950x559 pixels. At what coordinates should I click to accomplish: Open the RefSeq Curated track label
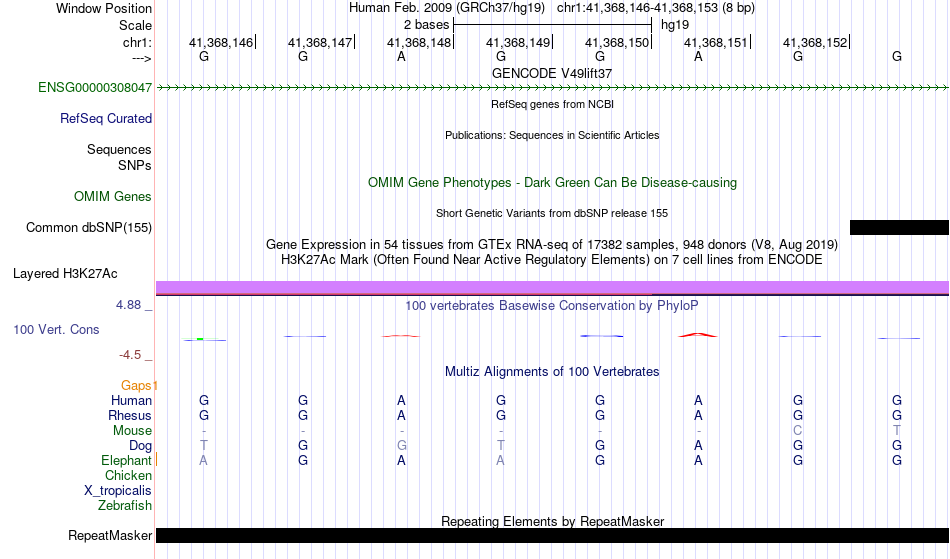(106, 118)
